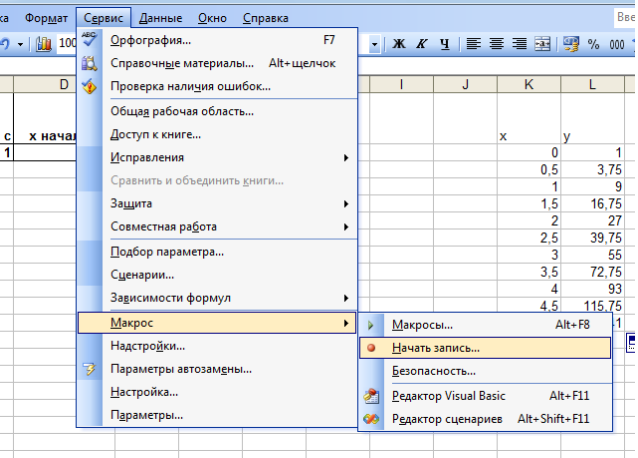This screenshot has width=638, height=458.
Task: Click the Undo arrow icon
Action: [6, 44]
